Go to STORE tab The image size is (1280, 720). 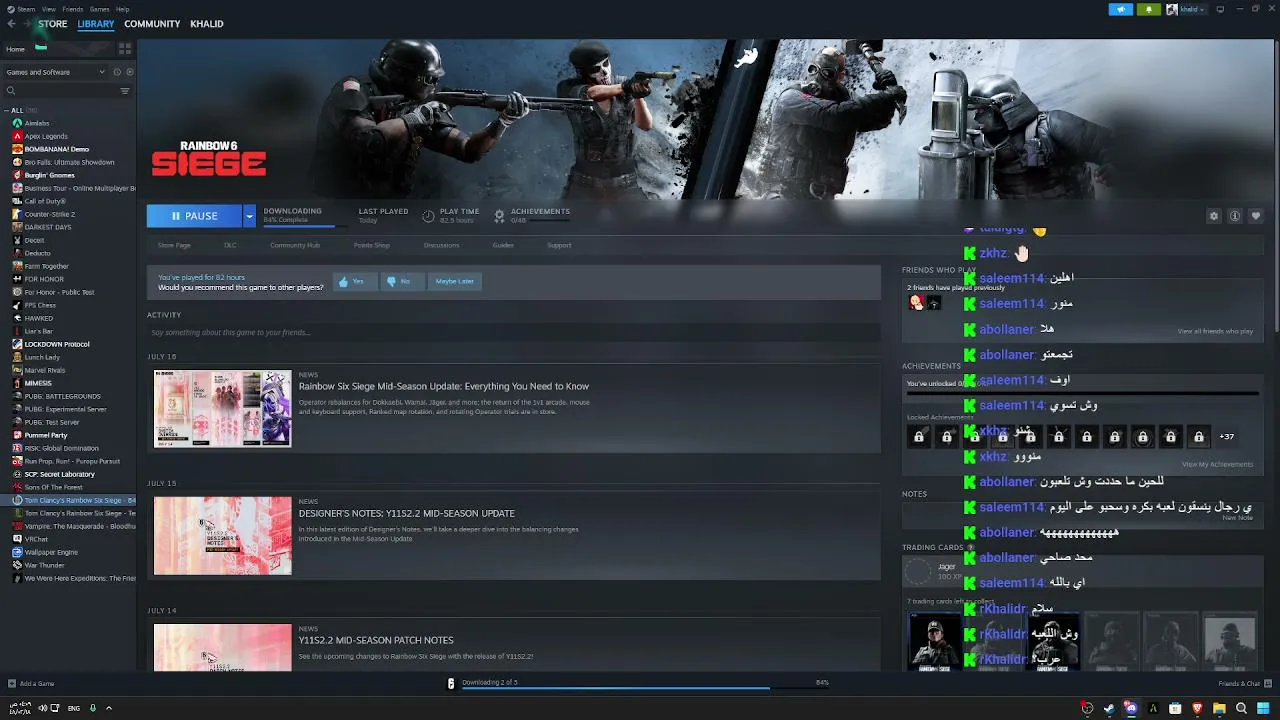[x=53, y=24]
